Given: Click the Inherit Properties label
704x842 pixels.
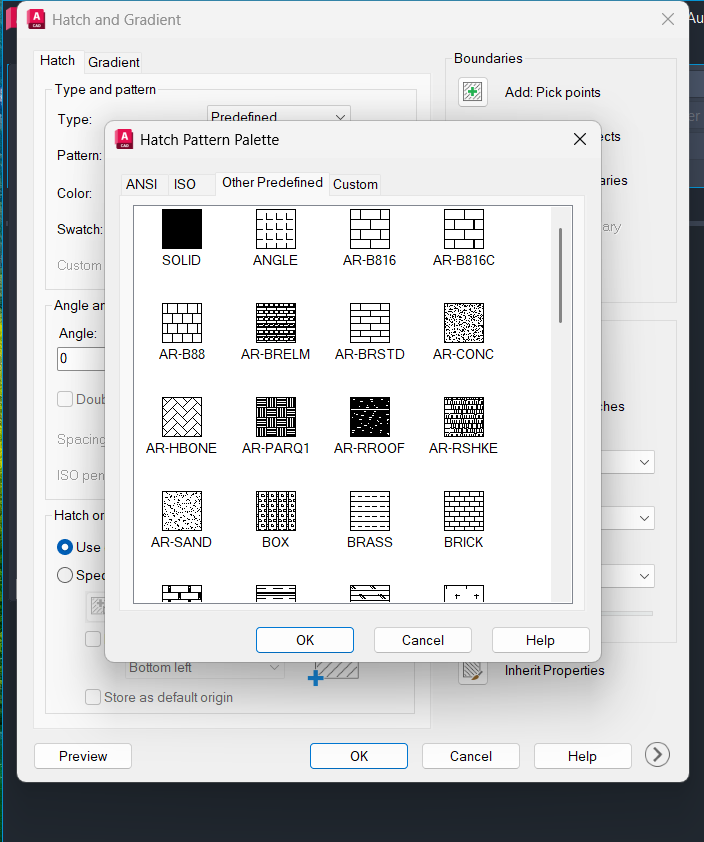Looking at the screenshot, I should pos(555,670).
